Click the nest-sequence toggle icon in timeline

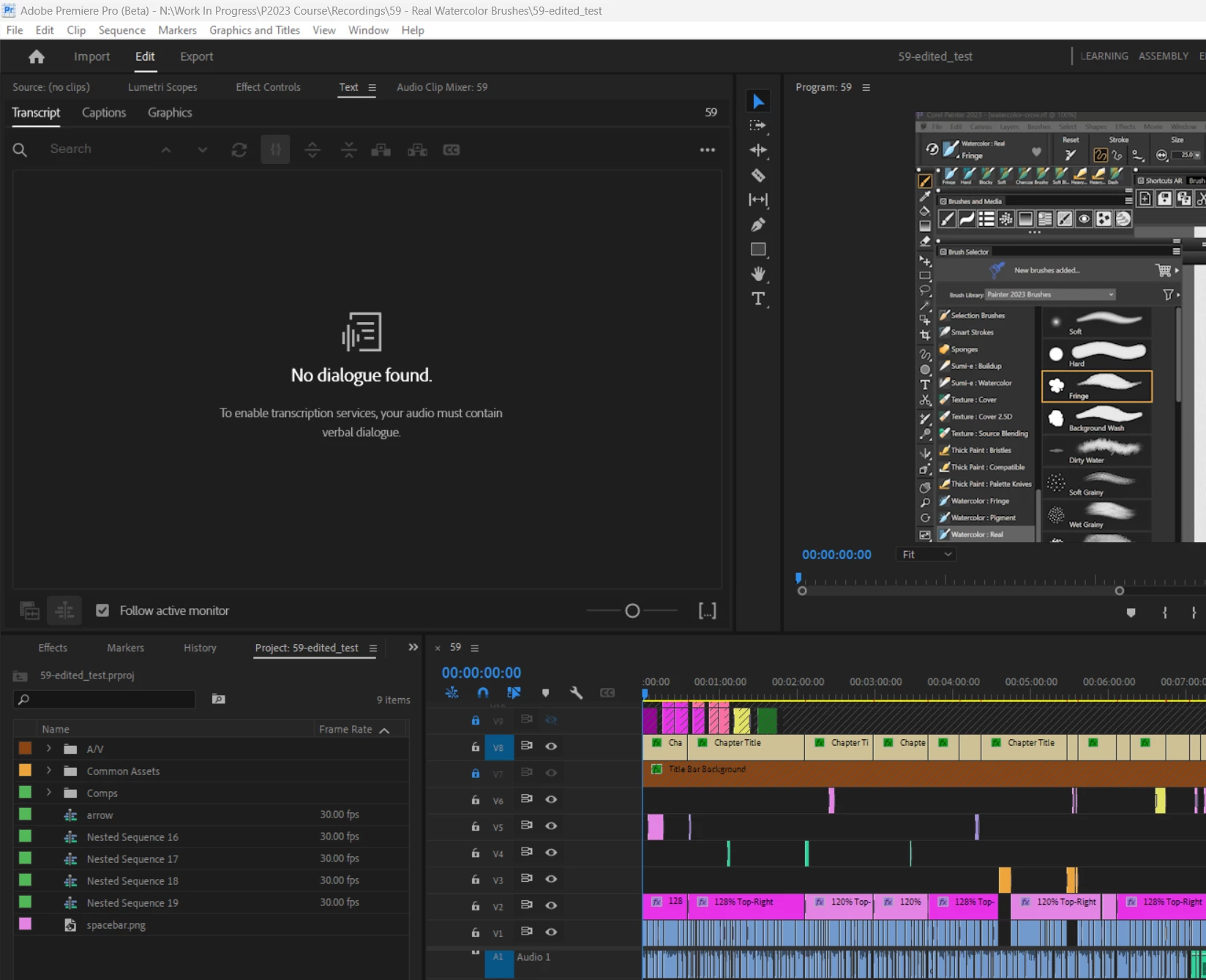(452, 692)
